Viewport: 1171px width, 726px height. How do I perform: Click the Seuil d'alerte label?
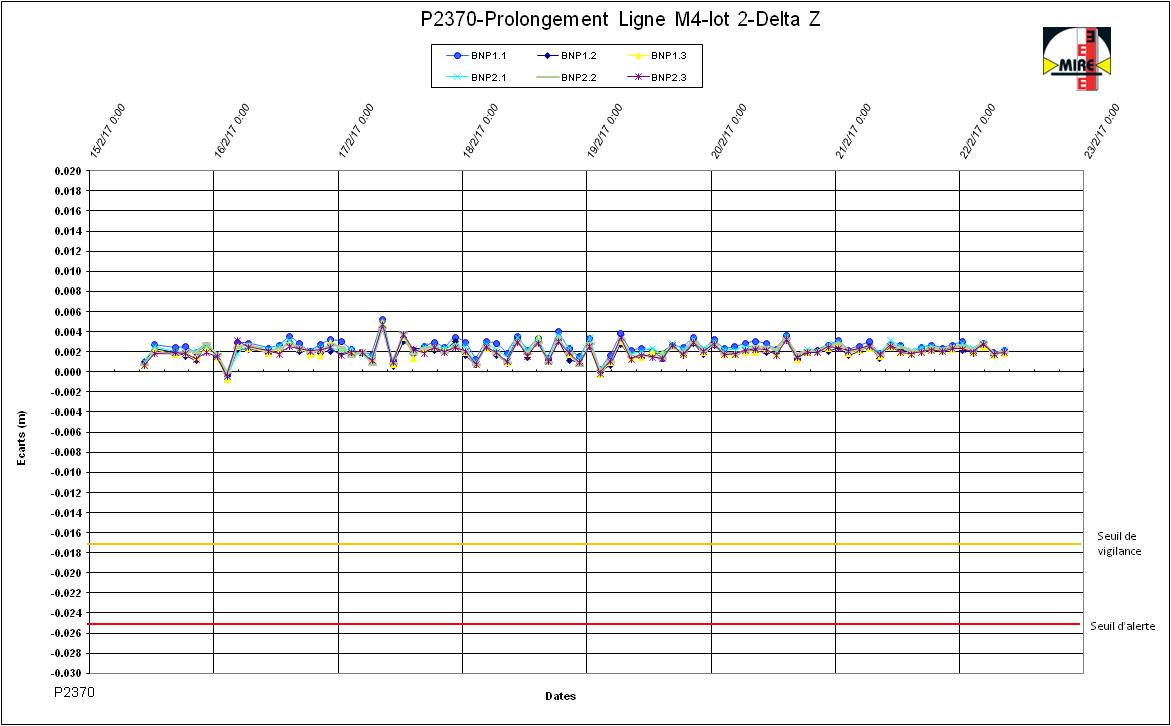coord(1122,626)
